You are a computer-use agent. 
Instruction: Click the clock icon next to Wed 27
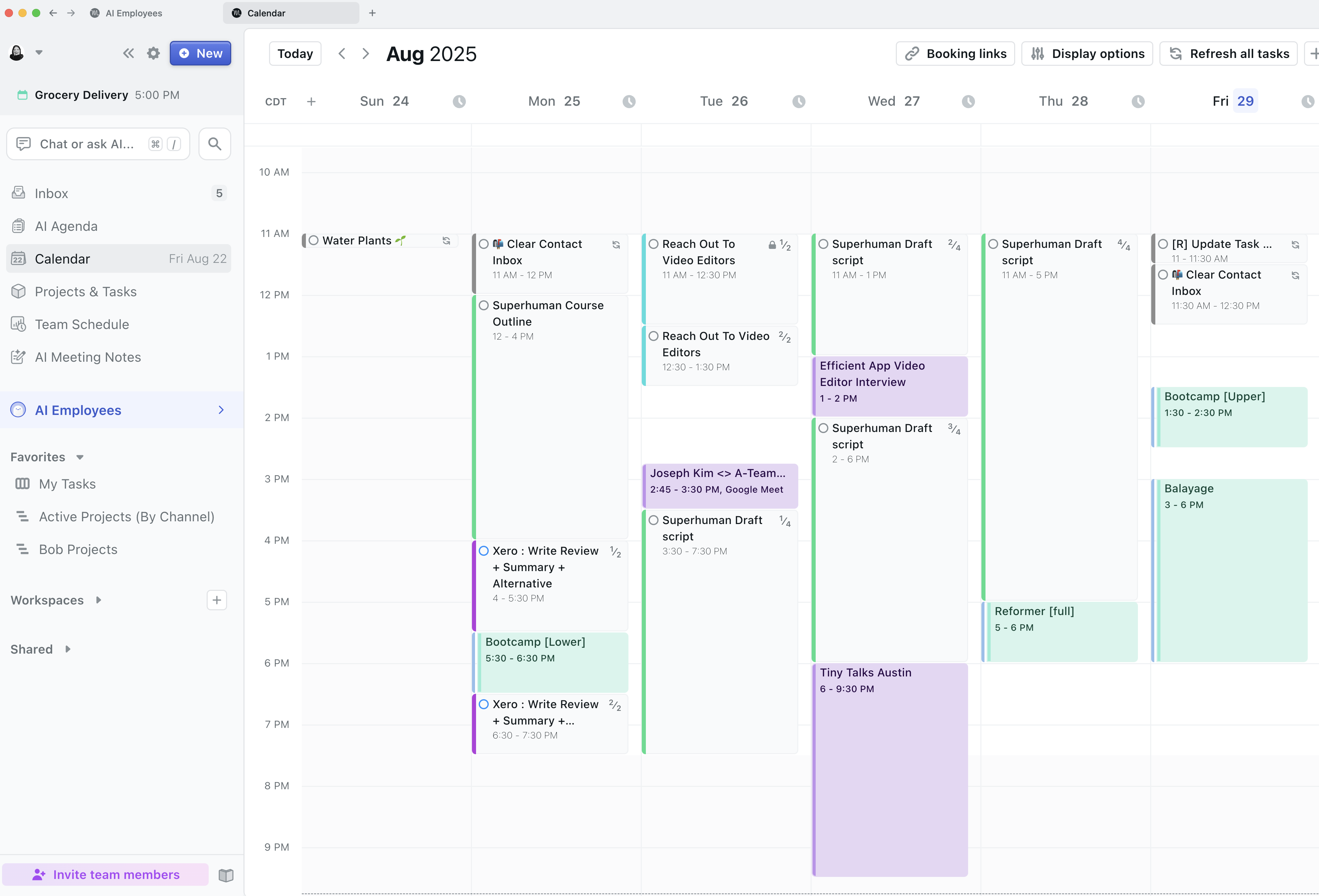tap(968, 101)
